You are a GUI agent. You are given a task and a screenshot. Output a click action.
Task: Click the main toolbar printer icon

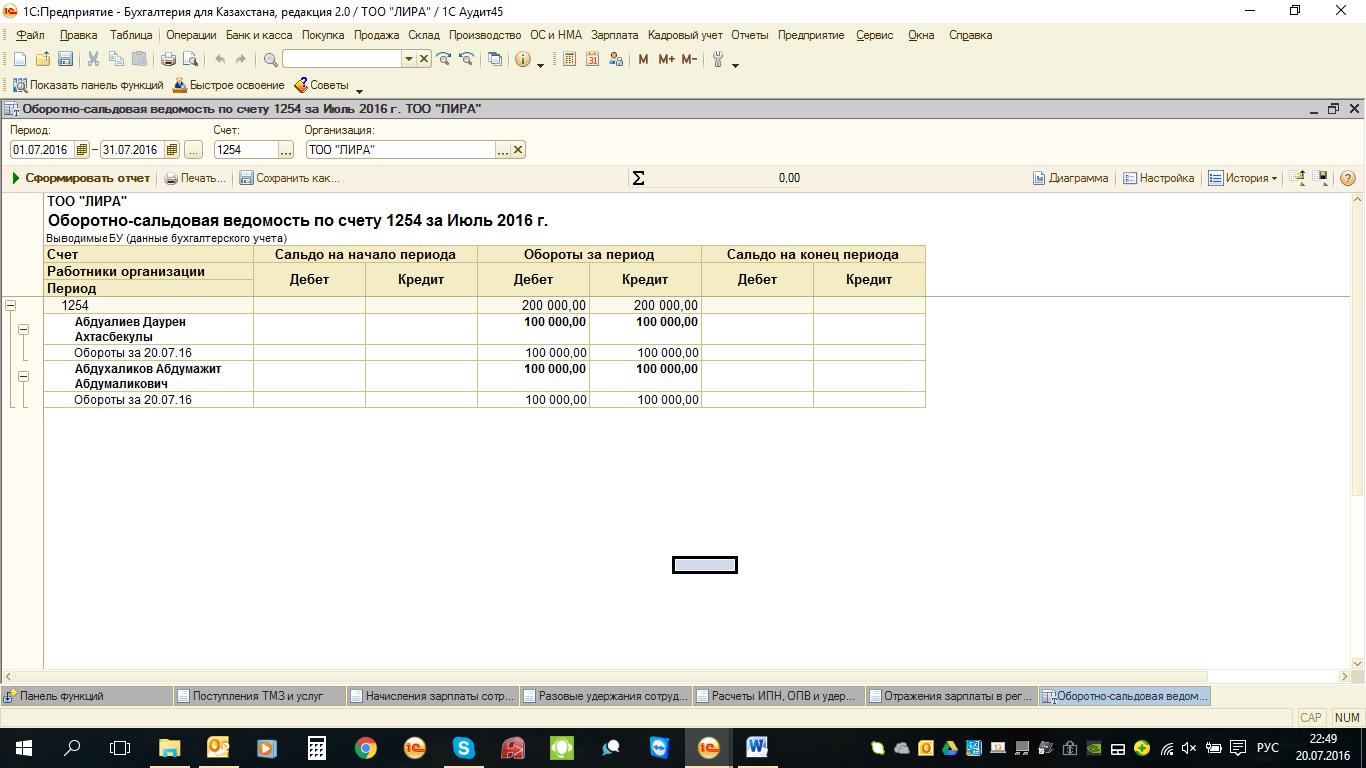pos(168,59)
